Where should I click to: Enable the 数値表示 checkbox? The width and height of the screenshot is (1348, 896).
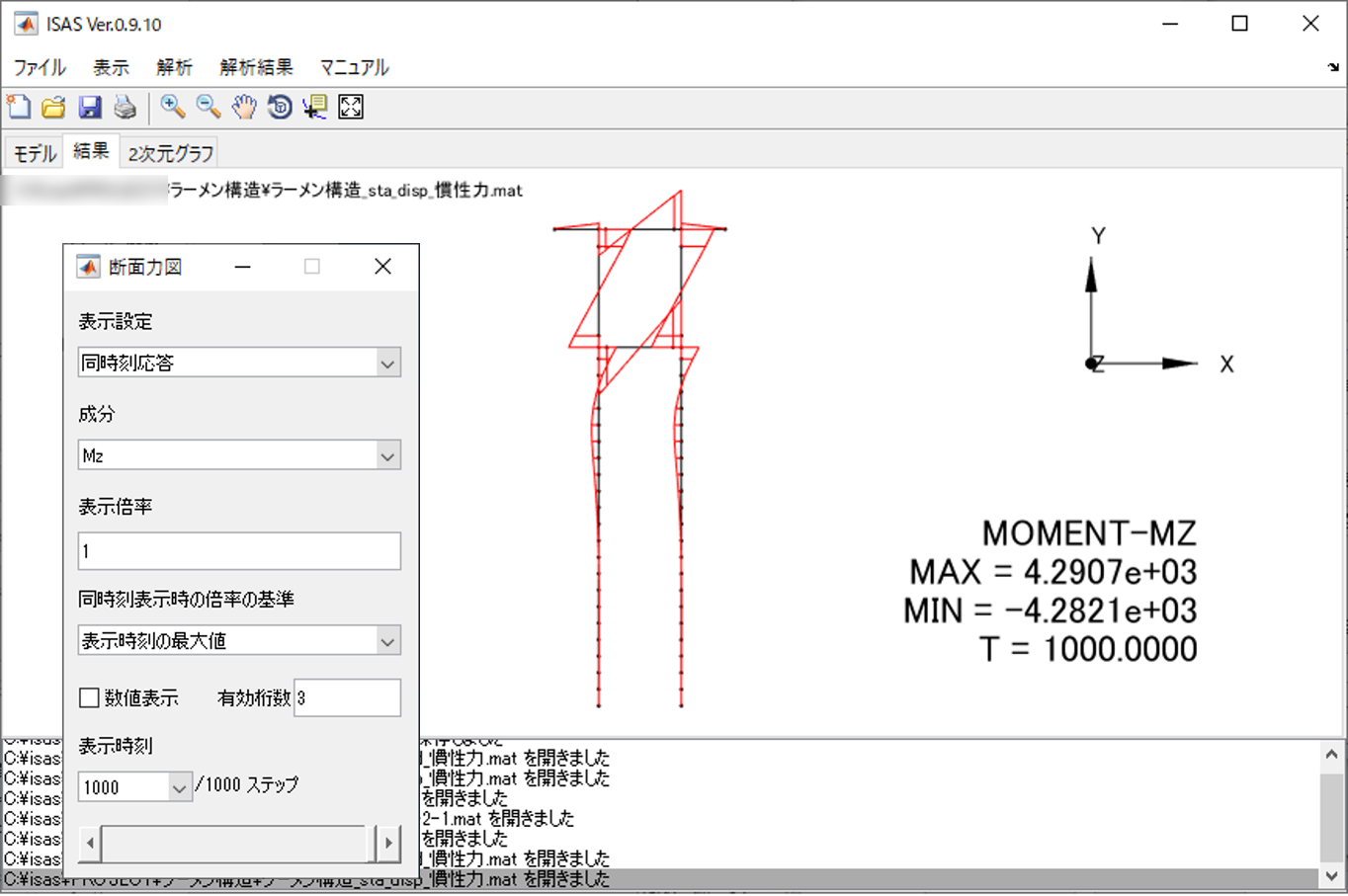tap(89, 697)
